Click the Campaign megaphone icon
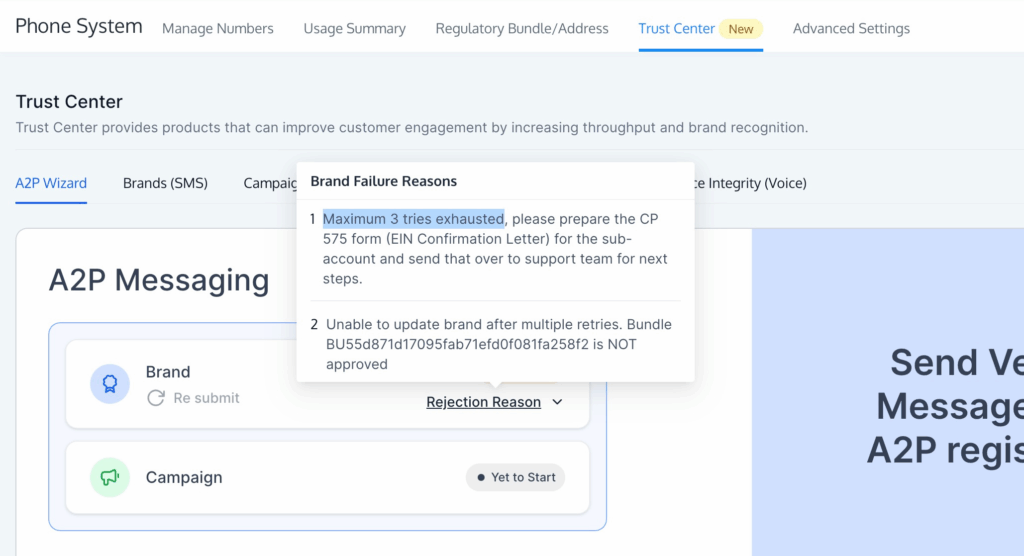 coord(110,478)
